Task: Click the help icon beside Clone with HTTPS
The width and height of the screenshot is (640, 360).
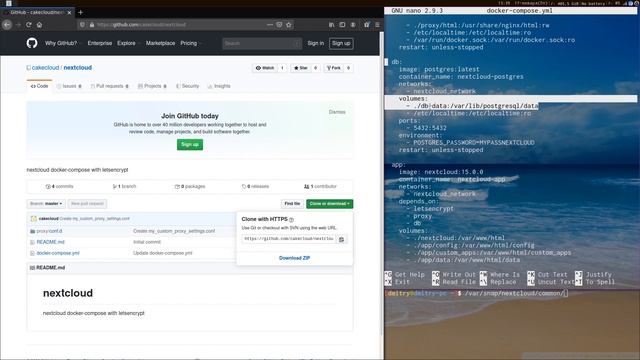Action: tap(291, 220)
